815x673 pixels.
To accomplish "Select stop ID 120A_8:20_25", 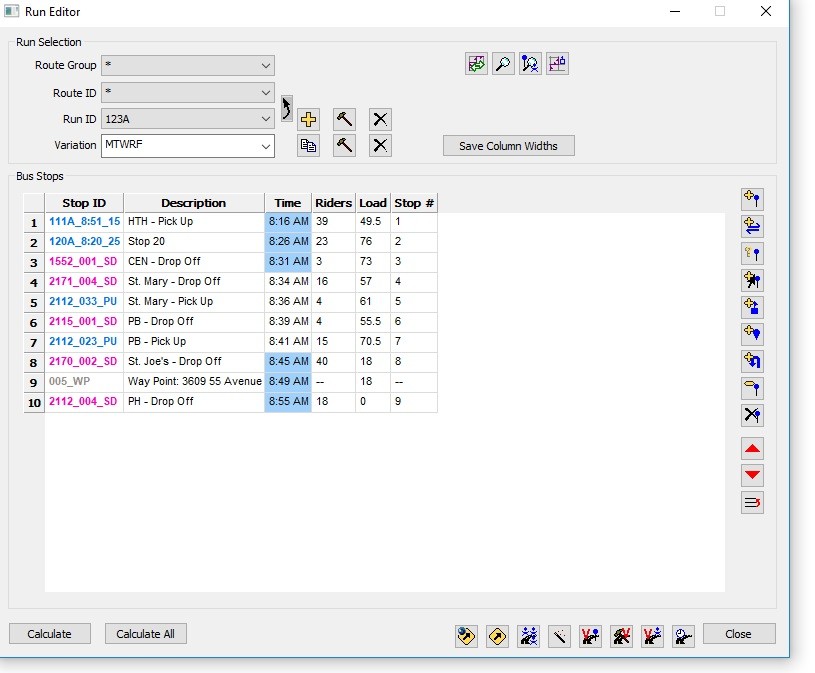I will point(84,242).
